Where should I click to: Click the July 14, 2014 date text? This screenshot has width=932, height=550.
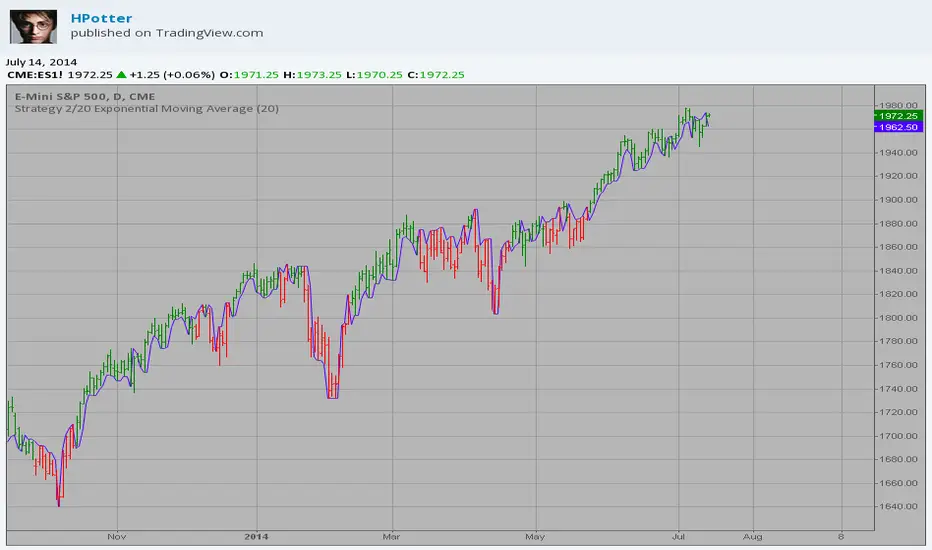coord(41,62)
